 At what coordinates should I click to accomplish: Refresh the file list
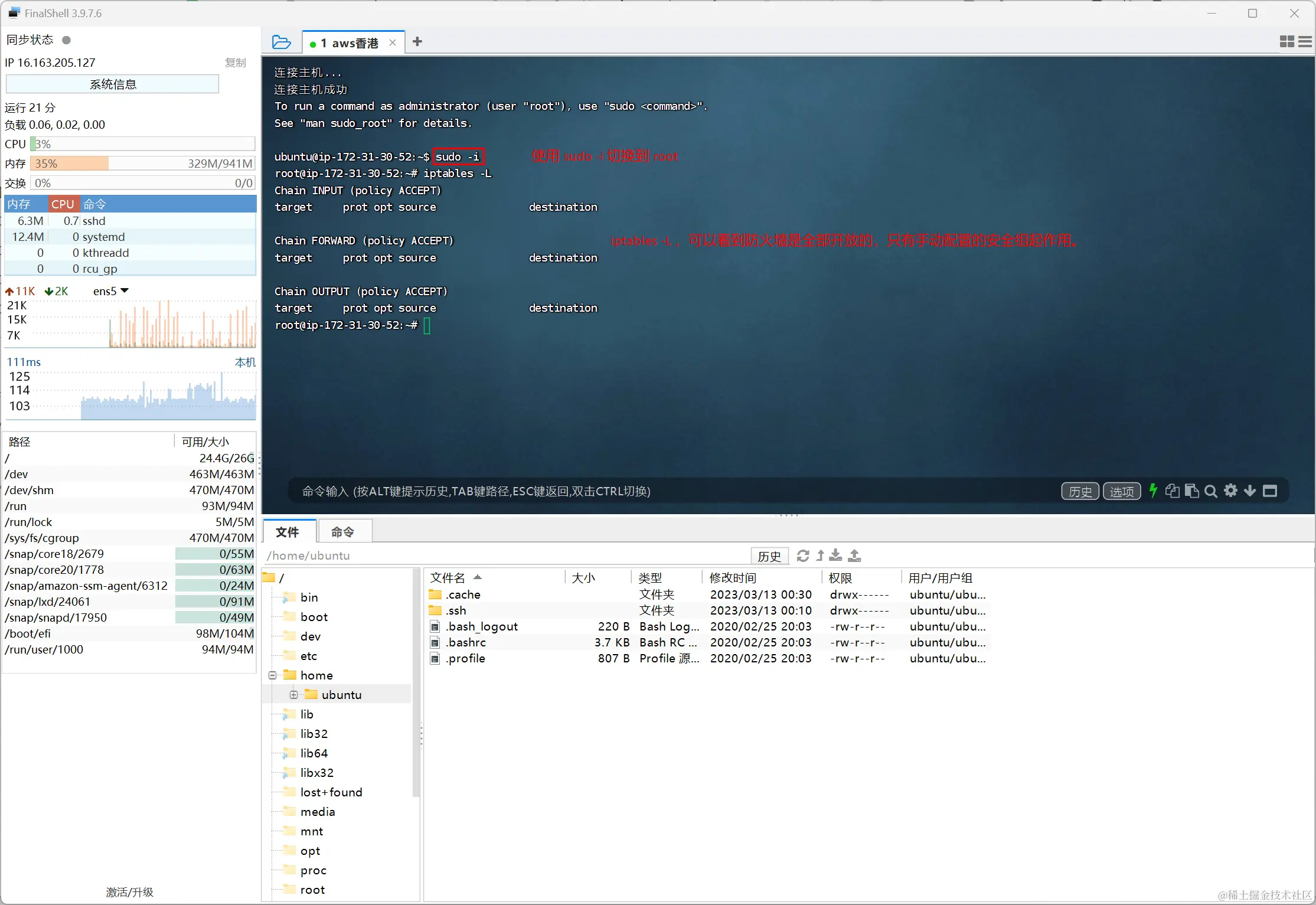pyautogui.click(x=802, y=556)
